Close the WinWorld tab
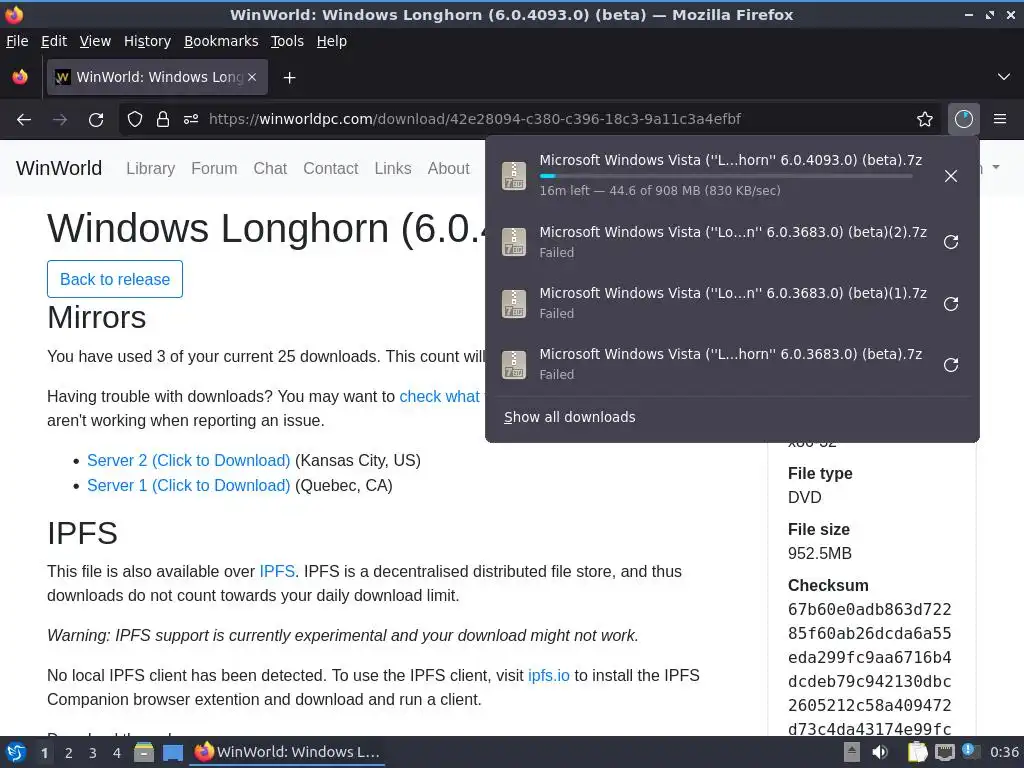The width and height of the screenshot is (1024, 768). (252, 77)
